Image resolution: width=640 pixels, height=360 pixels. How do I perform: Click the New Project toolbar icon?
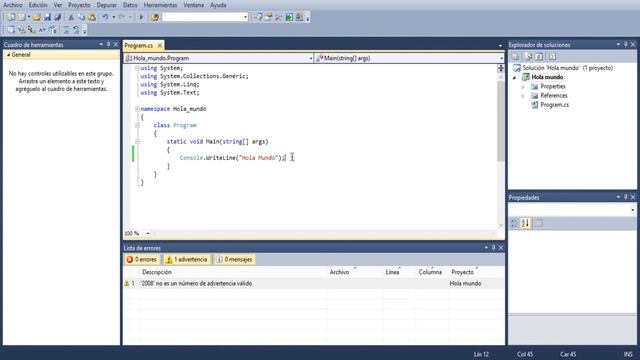[x=11, y=17]
